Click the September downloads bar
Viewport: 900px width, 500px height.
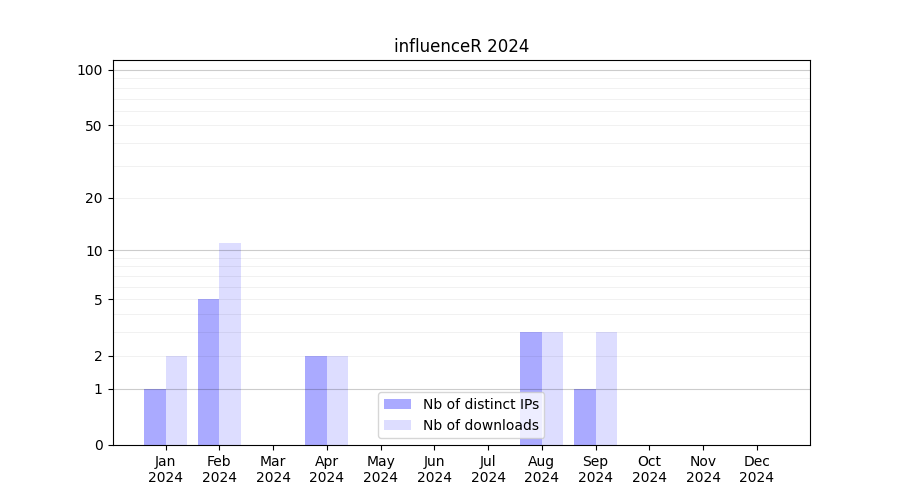(x=606, y=388)
